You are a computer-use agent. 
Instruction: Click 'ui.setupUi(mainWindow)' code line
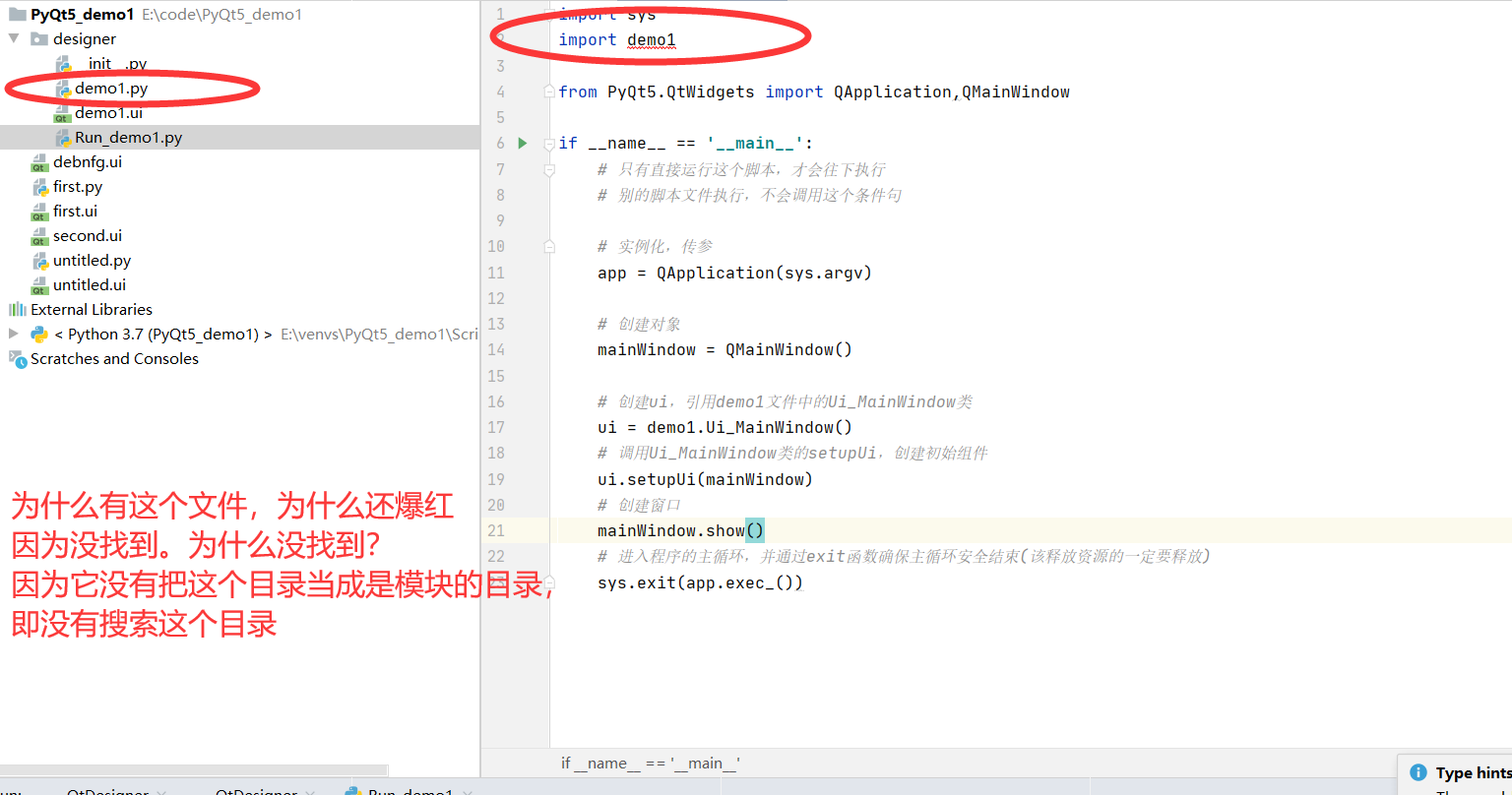pyautogui.click(x=705, y=479)
